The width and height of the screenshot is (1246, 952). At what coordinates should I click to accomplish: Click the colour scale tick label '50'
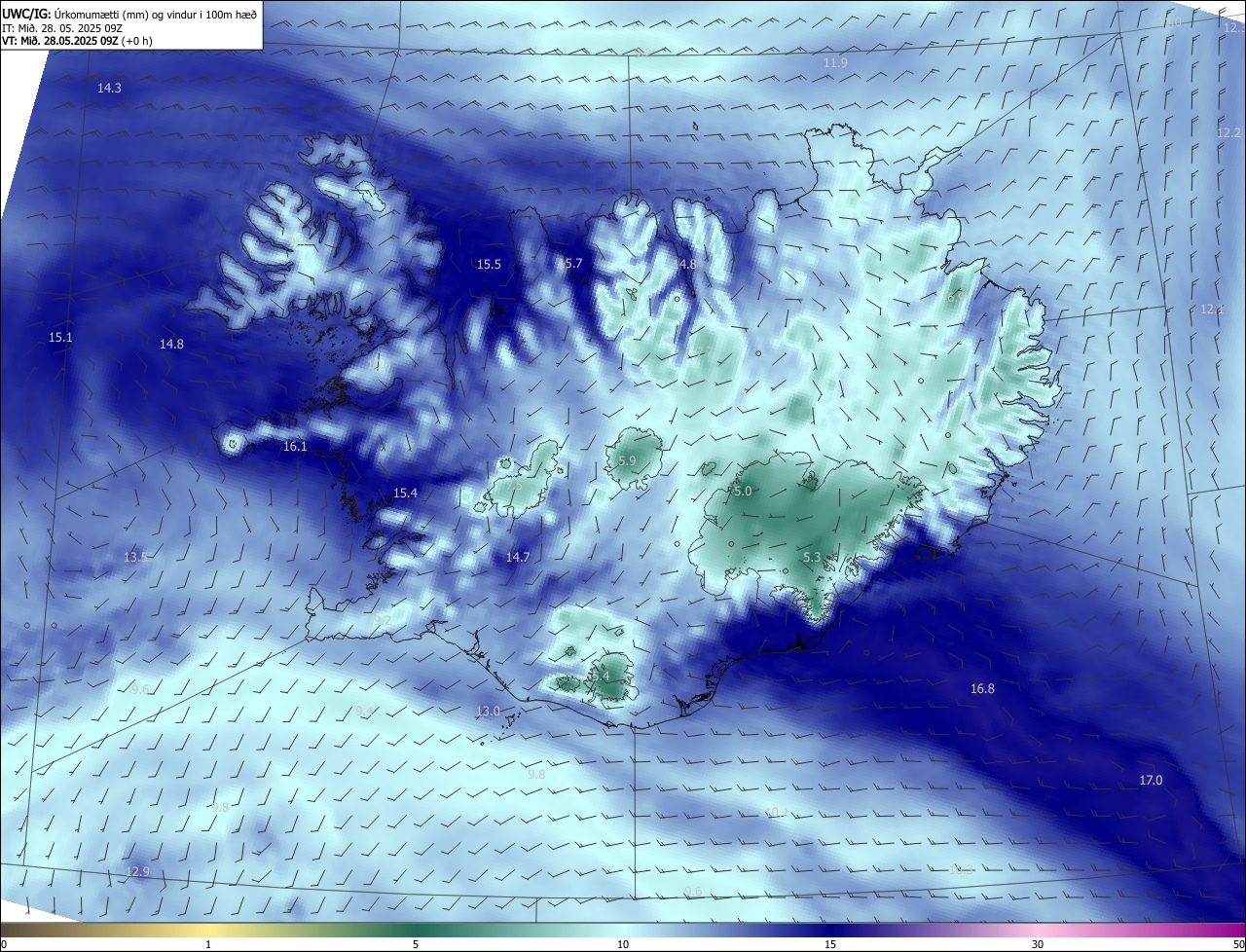pos(1238,944)
